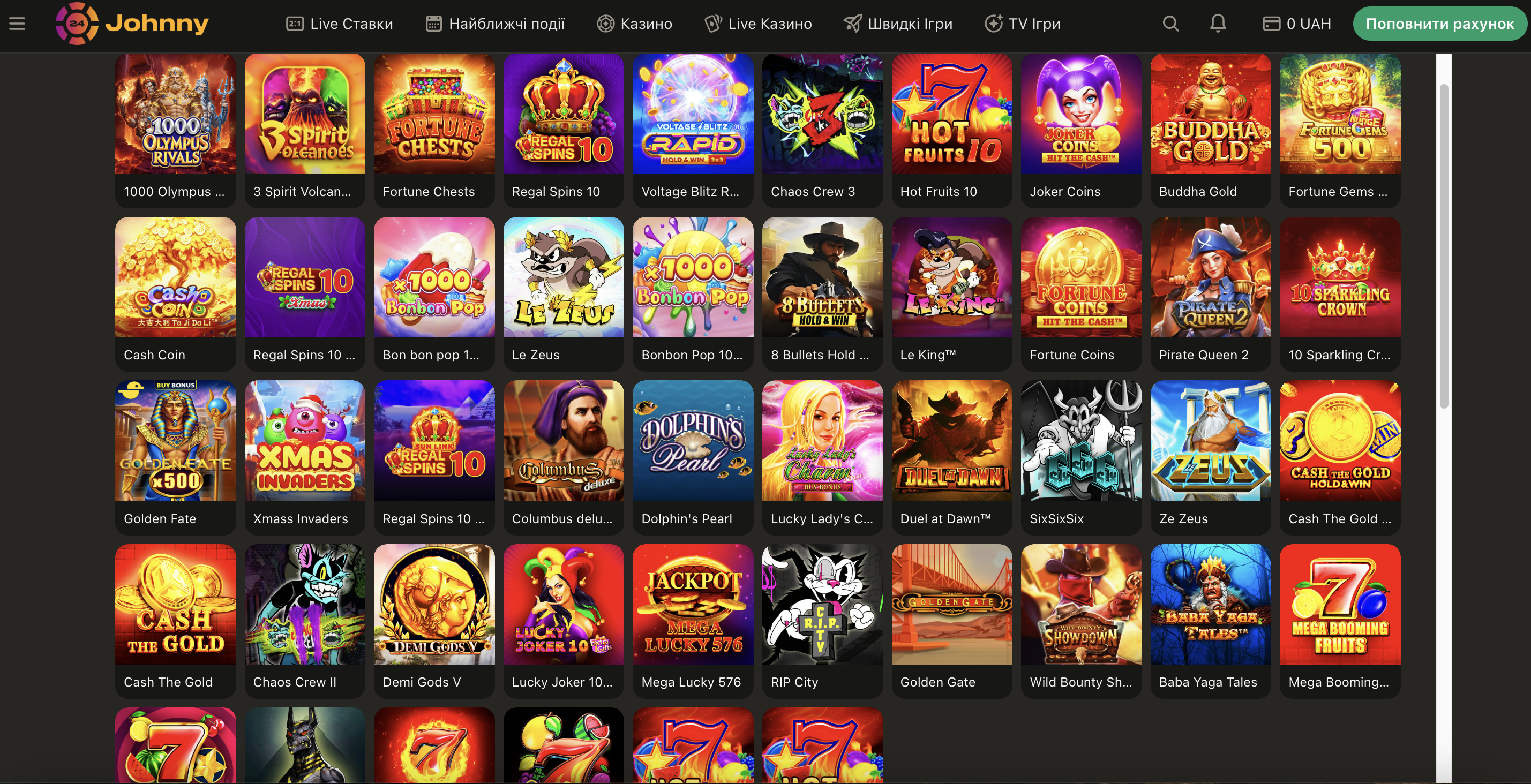
Task: Launch the Buddha Gold game thumbnail
Action: point(1211,114)
